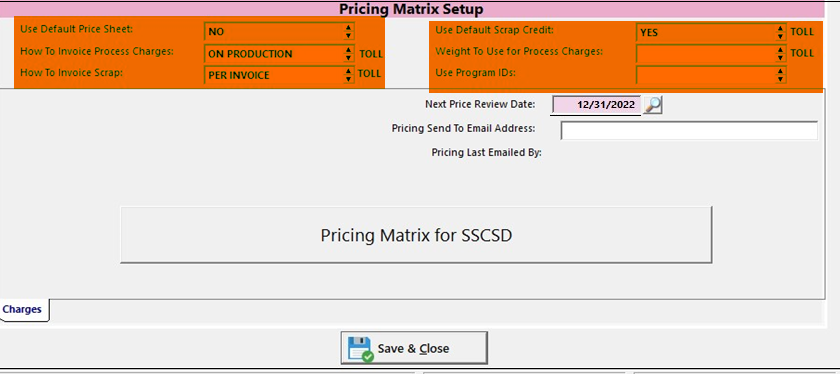
Task: Open the Use Default Price Sheet dropdown
Action: [279, 32]
